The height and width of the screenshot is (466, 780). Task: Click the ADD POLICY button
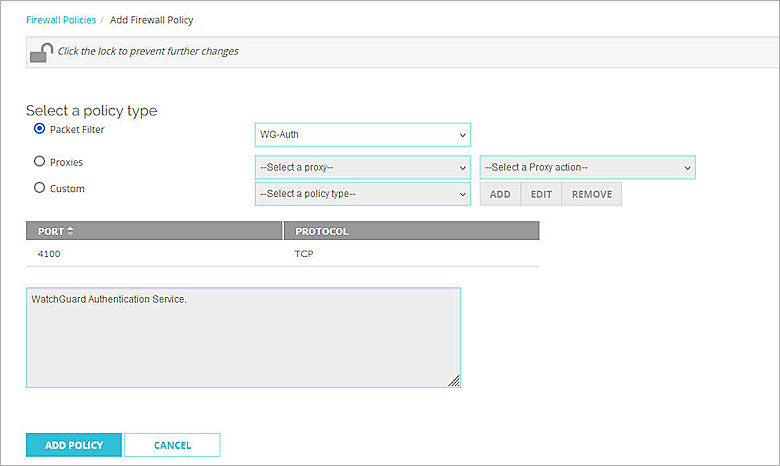(74, 445)
